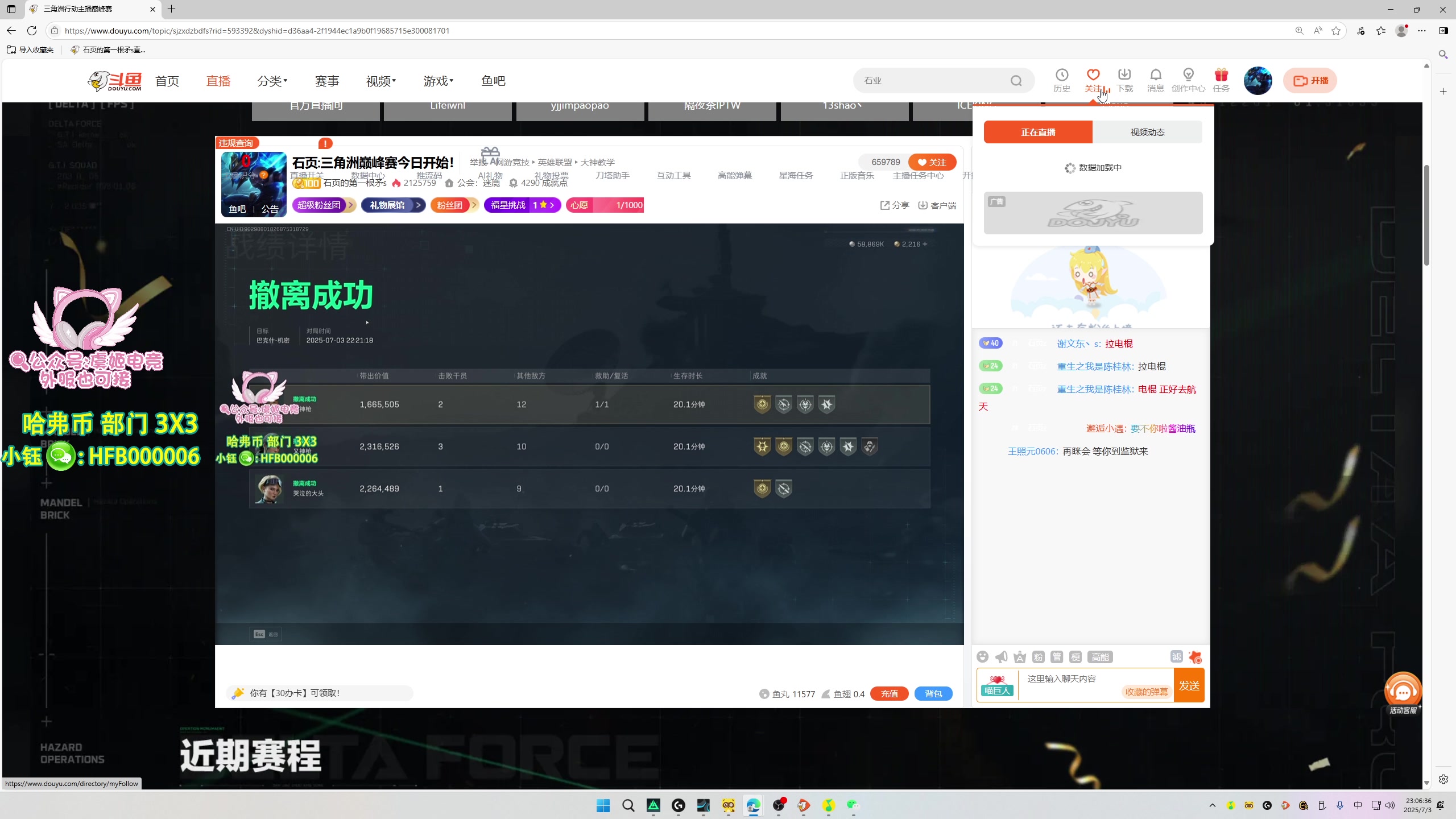Screen dimensions: 1456x819
Task: Click the 充值 recharge button
Action: pos(890,694)
